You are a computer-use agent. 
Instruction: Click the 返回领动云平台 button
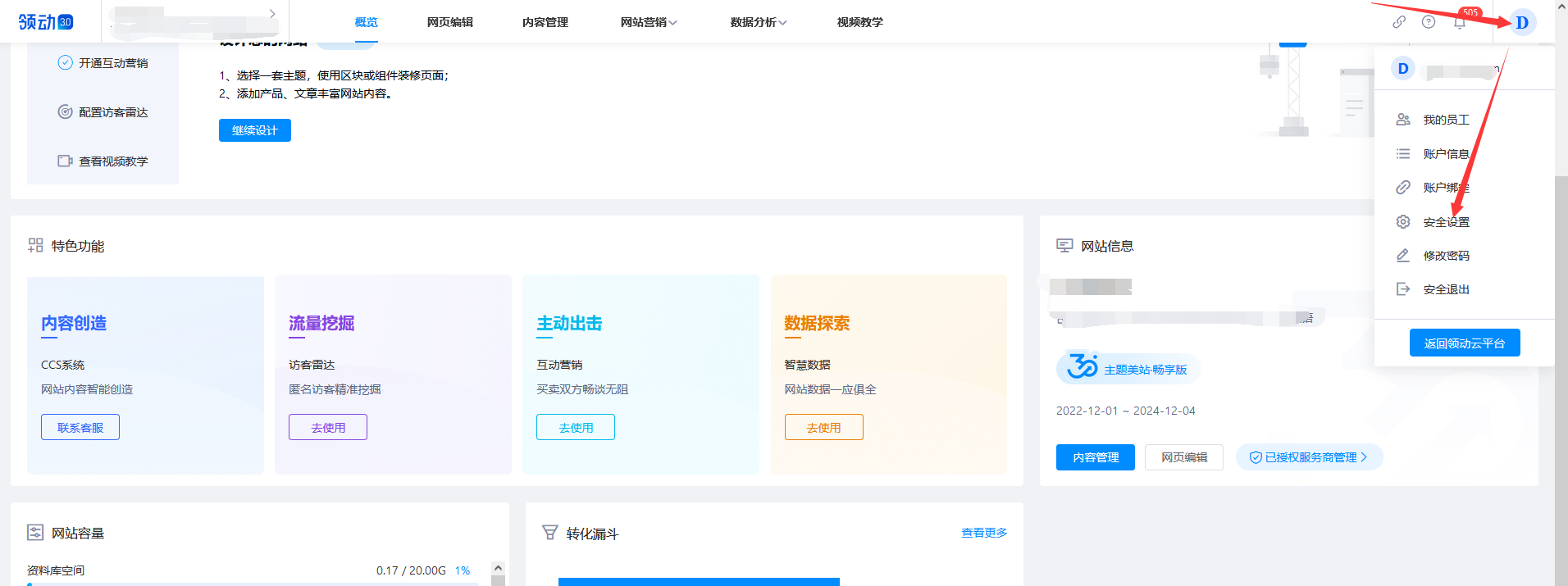[x=1465, y=343]
